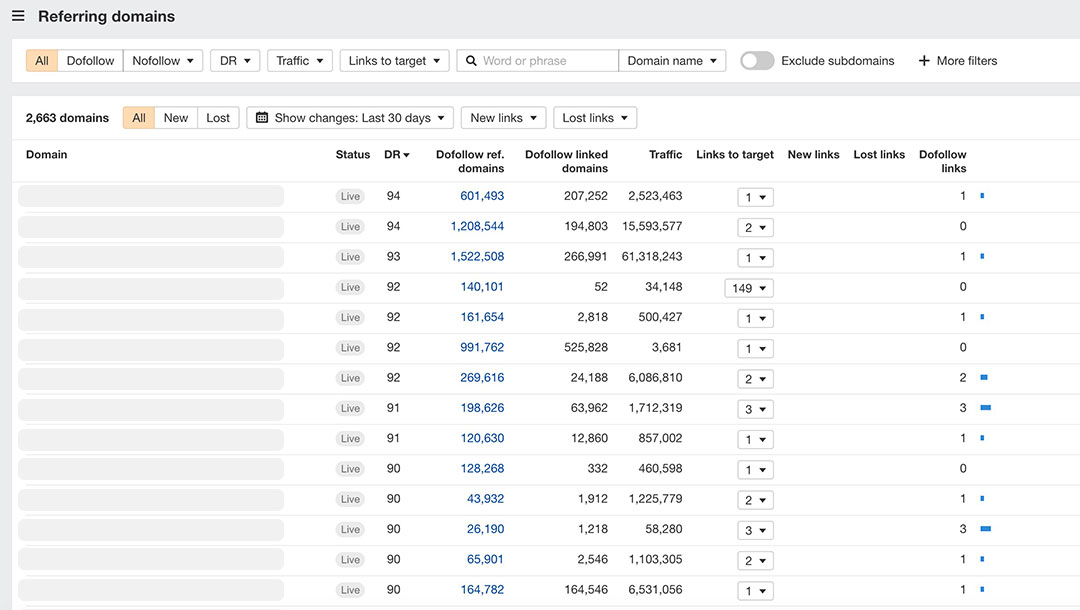This screenshot has height=610, width=1080.
Task: Switch to the Lost domains tab
Action: click(x=218, y=118)
